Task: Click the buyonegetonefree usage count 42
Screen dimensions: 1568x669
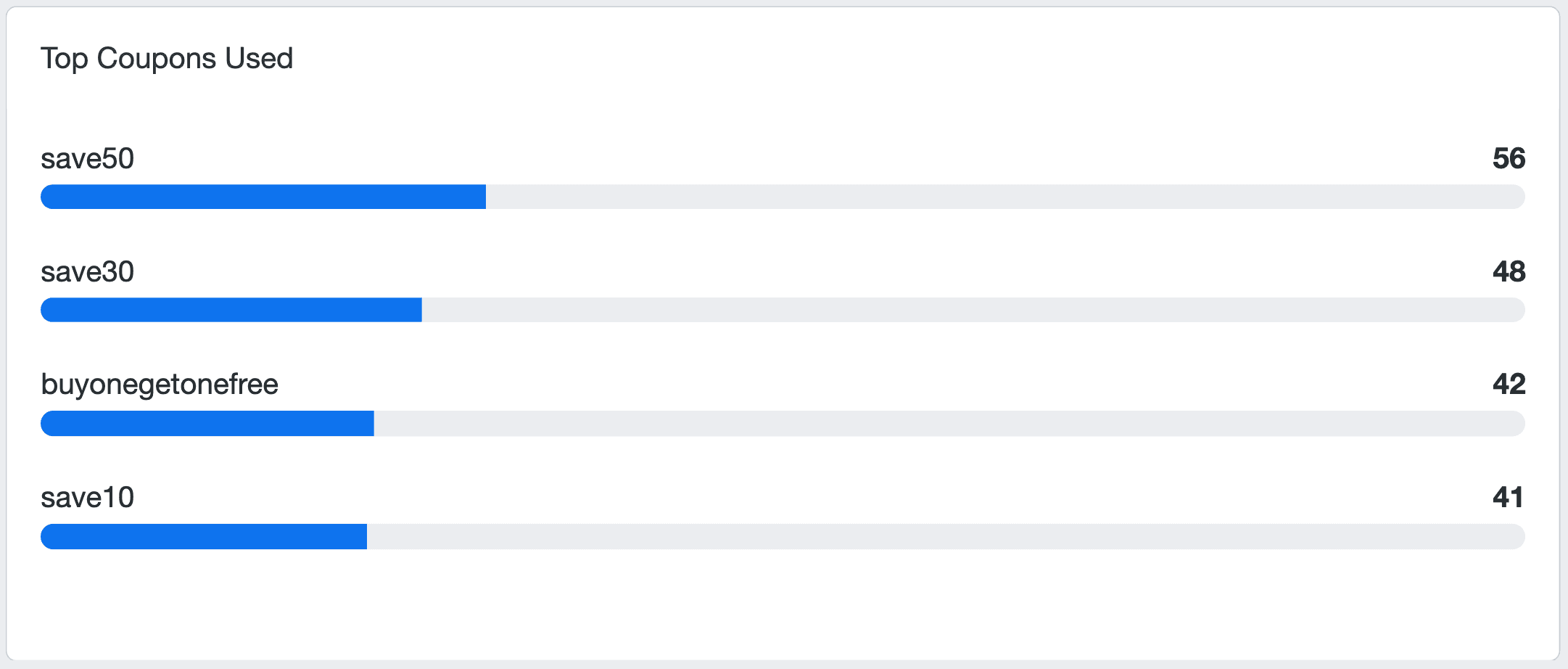Action: coord(1509,385)
